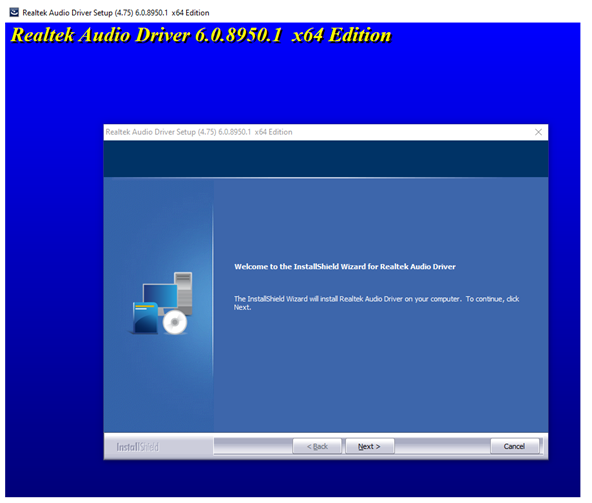Screen dimensions: 592x503
Task: Click the disabled Back button
Action: 317,446
